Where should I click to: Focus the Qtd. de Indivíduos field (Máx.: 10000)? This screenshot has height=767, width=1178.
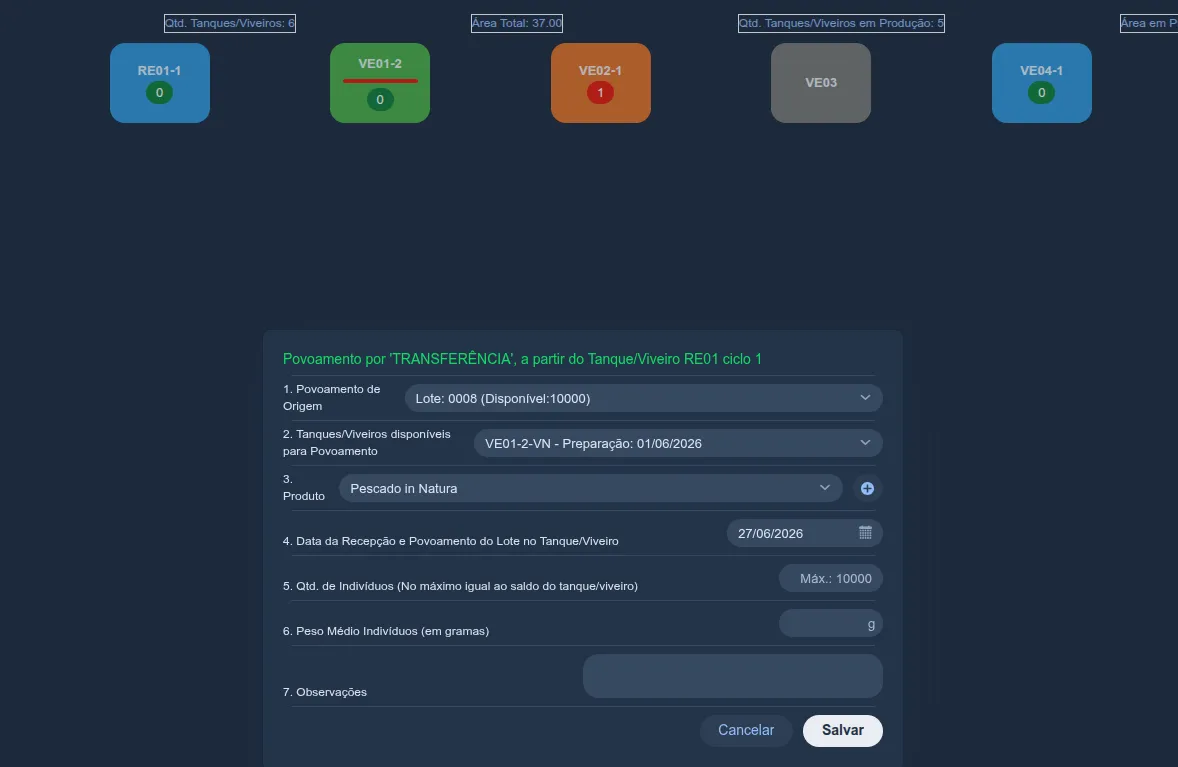[830, 578]
